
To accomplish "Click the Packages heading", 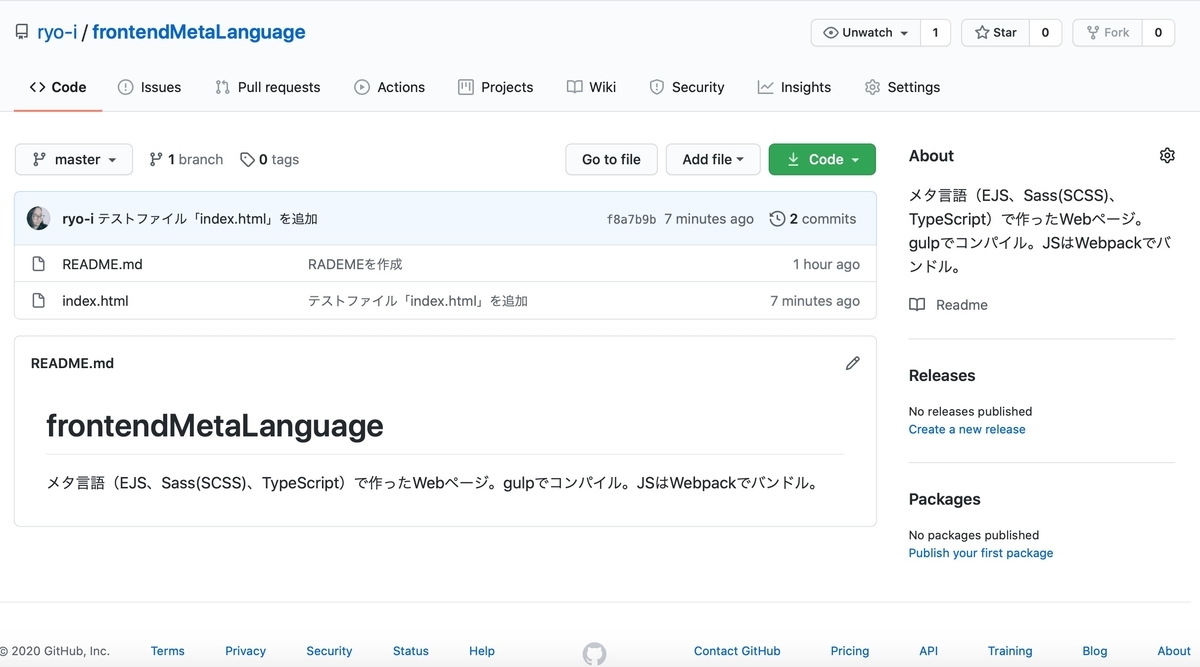I will [x=944, y=499].
